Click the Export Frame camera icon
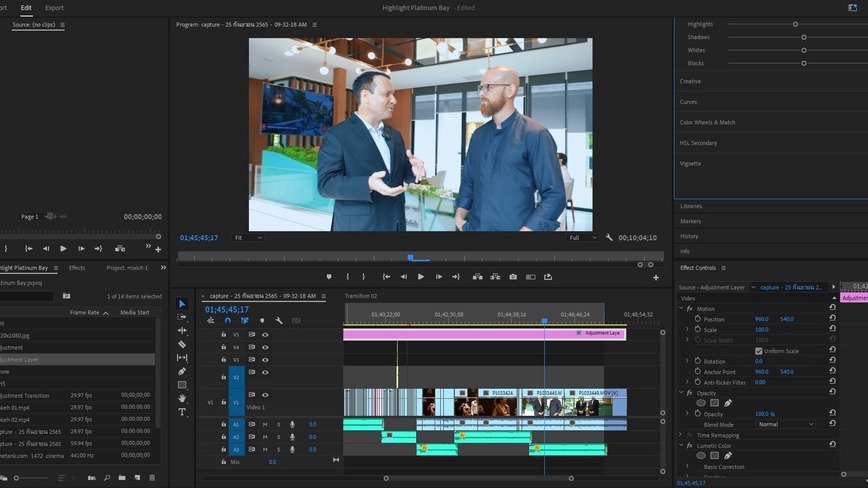This screenshot has width=868, height=488. (513, 277)
